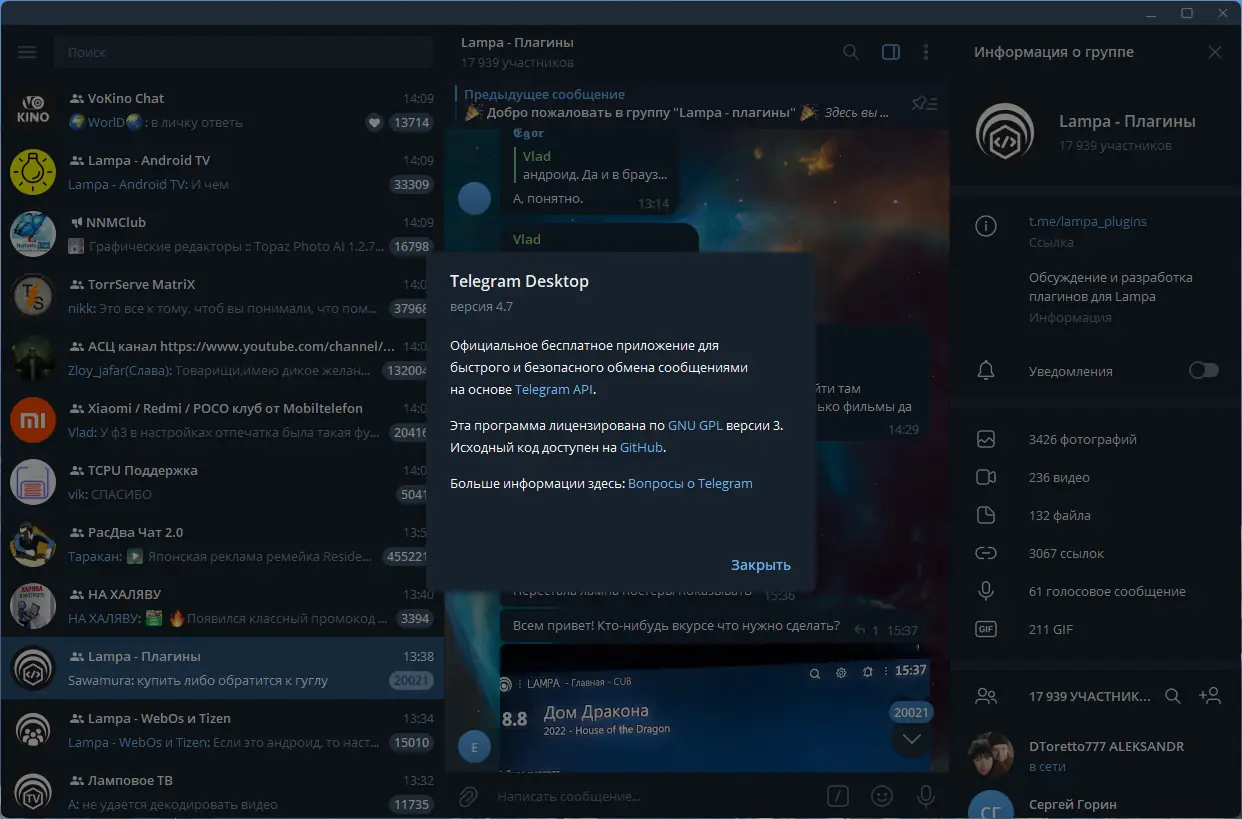Click the GIF icon in info panel

[986, 629]
